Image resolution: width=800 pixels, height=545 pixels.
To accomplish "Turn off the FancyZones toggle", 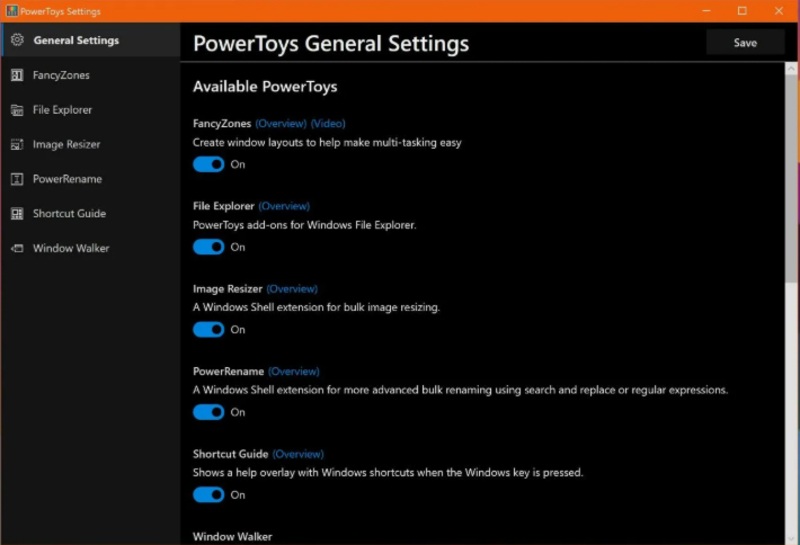I will pyautogui.click(x=208, y=164).
